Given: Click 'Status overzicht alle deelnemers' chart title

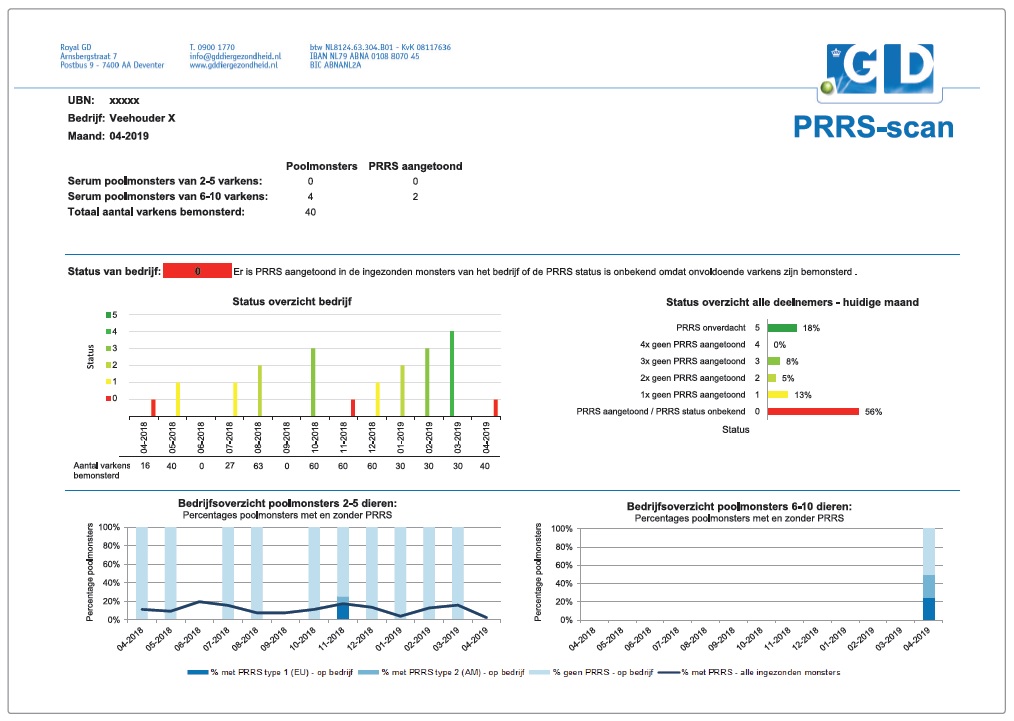Looking at the screenshot, I should point(792,302).
